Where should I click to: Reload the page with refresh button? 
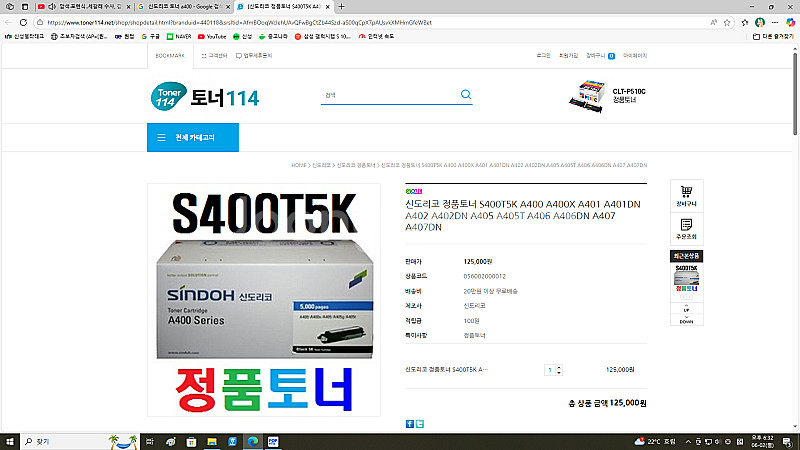pyautogui.click(x=23, y=22)
